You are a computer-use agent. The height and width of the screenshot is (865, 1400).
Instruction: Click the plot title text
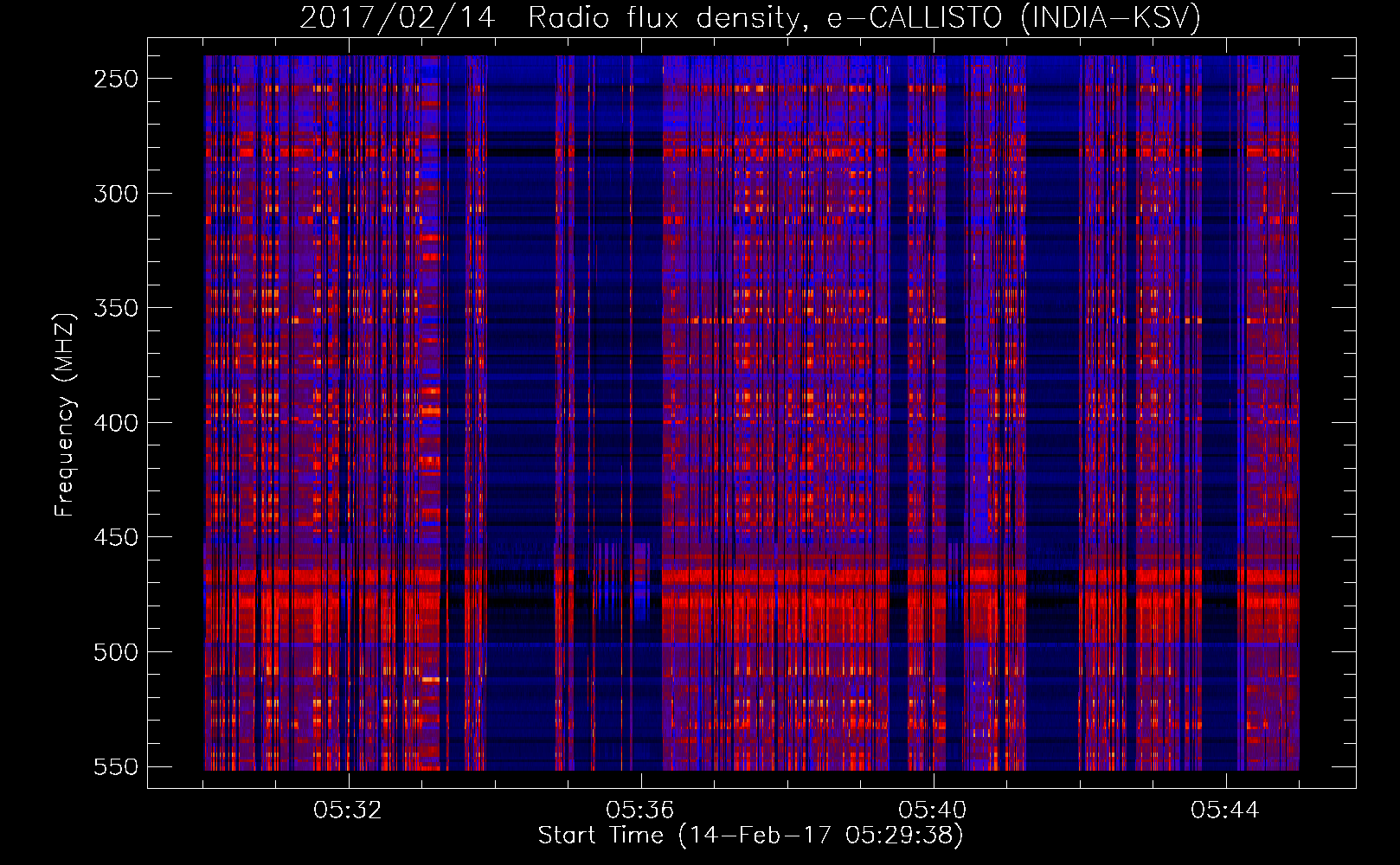pos(750,17)
